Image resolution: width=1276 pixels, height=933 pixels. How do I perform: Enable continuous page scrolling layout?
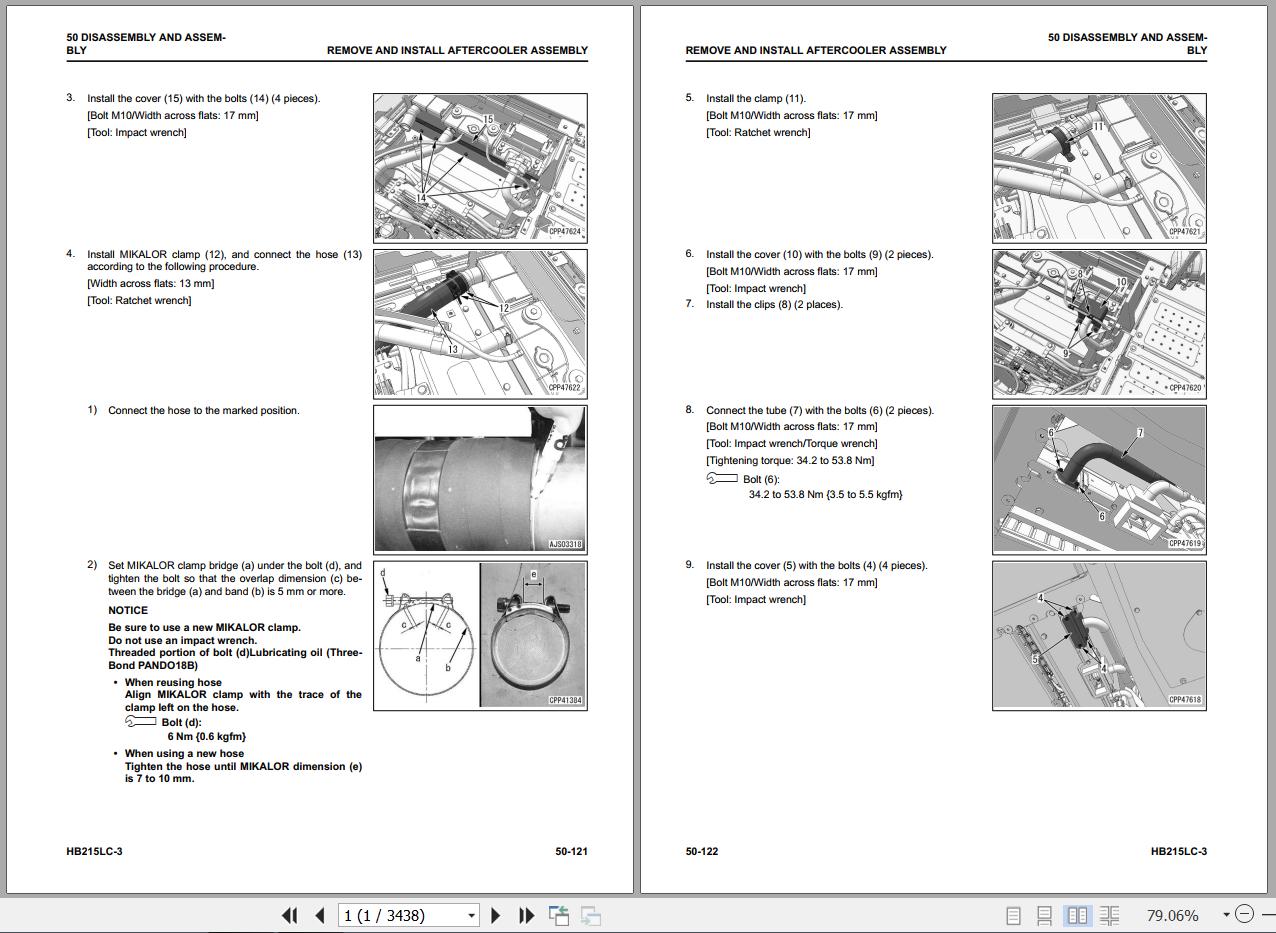pos(1044,915)
